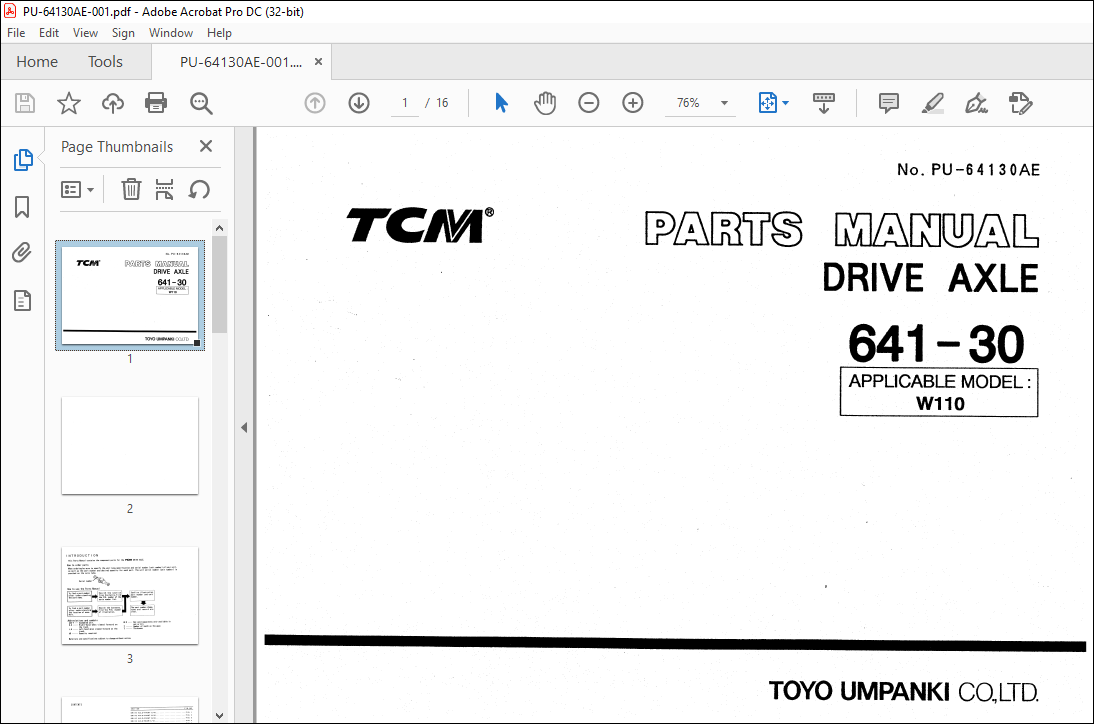Open the zoom level dropdown arrow
Screen dimensions: 1094x724
724,103
